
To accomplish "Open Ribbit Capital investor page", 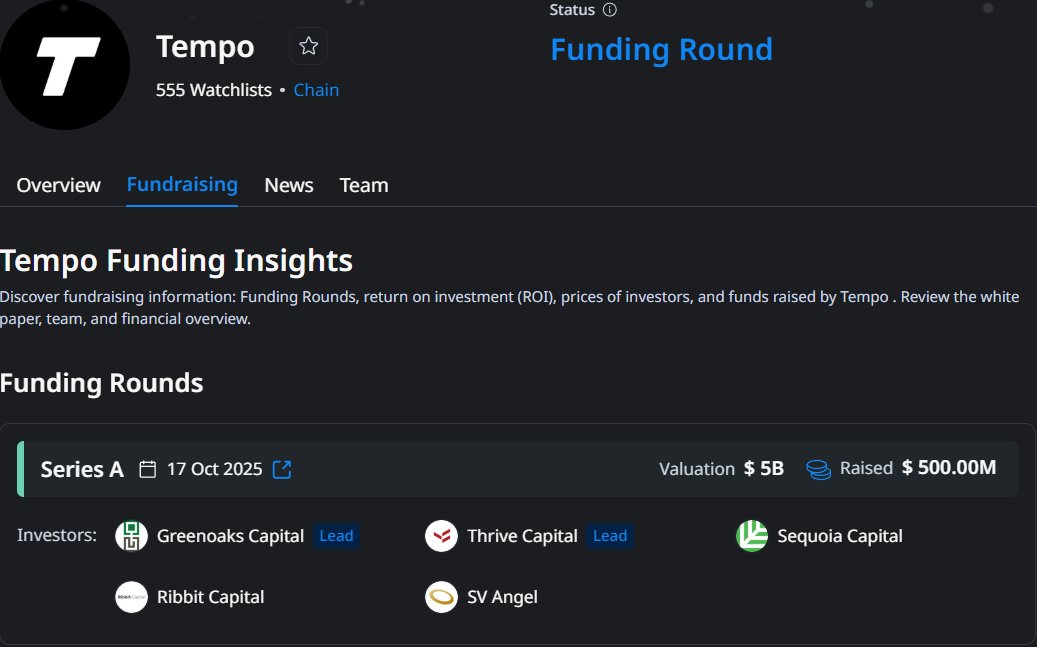I will pyautogui.click(x=210, y=597).
